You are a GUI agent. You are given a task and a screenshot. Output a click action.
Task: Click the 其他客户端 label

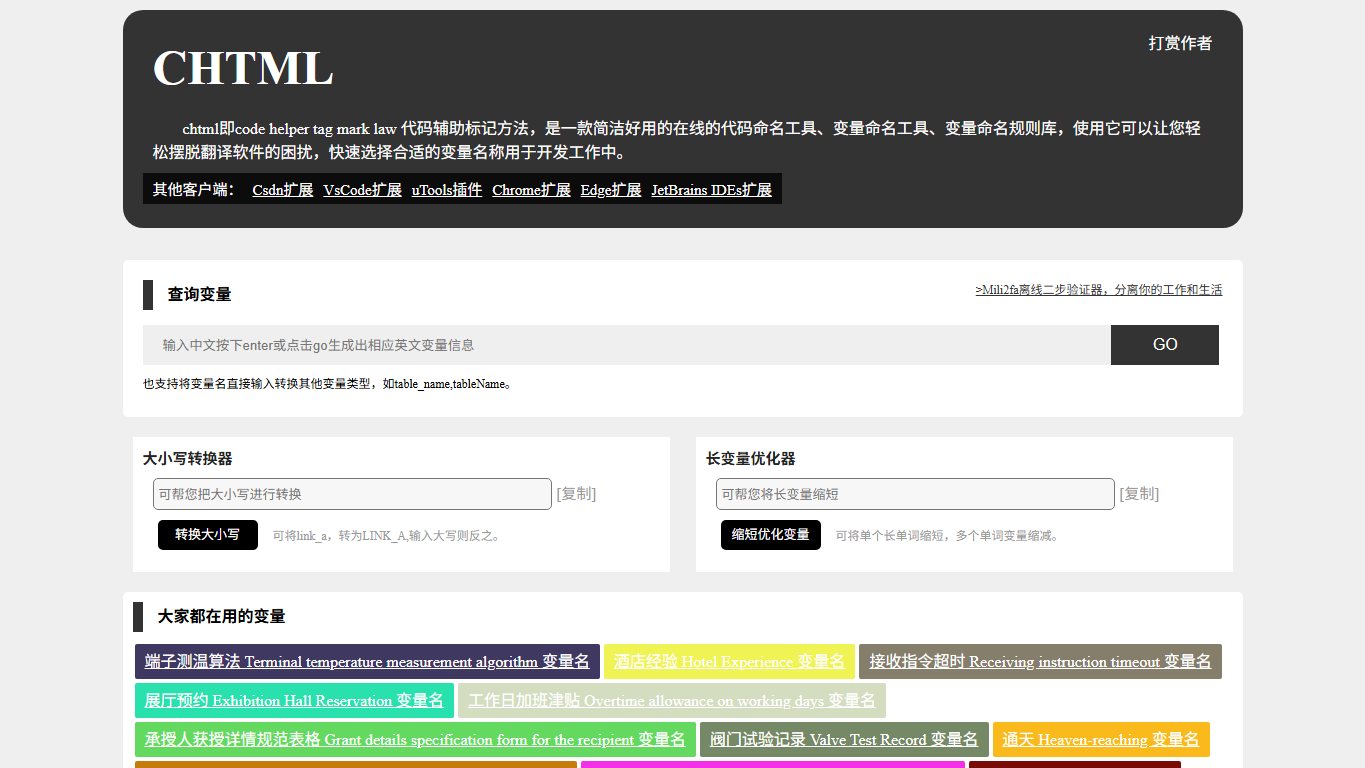click(x=194, y=190)
